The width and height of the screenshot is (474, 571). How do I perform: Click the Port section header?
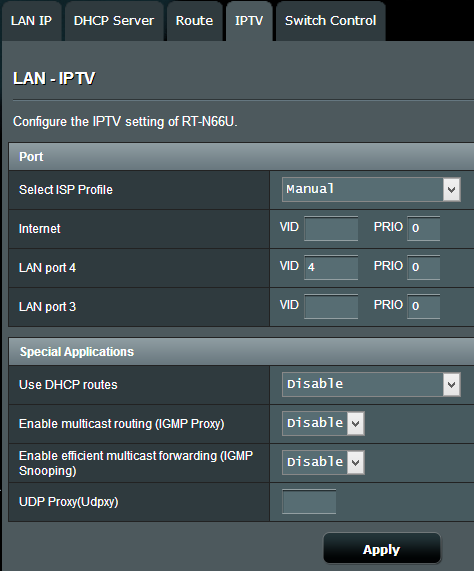(241, 157)
